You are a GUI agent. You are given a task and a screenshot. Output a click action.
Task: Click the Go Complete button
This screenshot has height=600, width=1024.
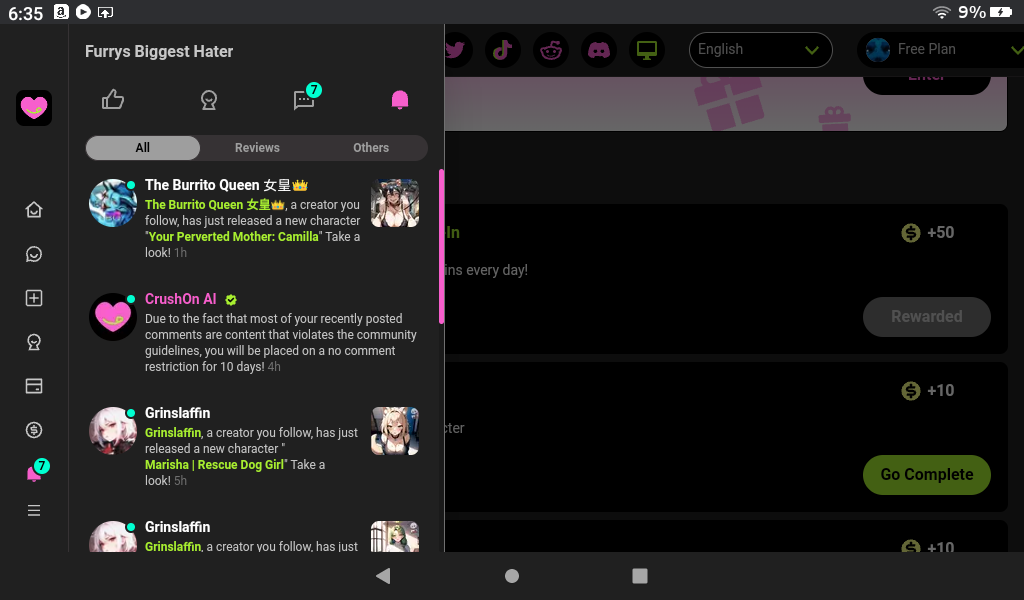(927, 475)
